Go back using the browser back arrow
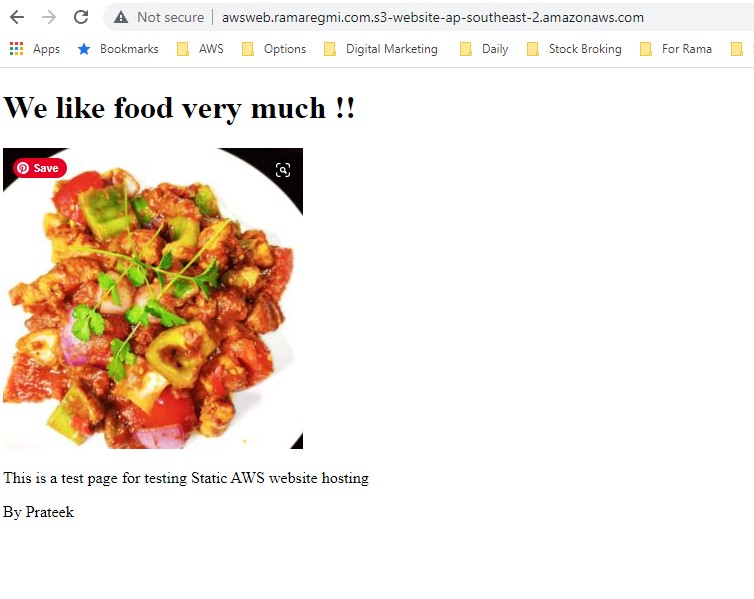 pos(17,17)
